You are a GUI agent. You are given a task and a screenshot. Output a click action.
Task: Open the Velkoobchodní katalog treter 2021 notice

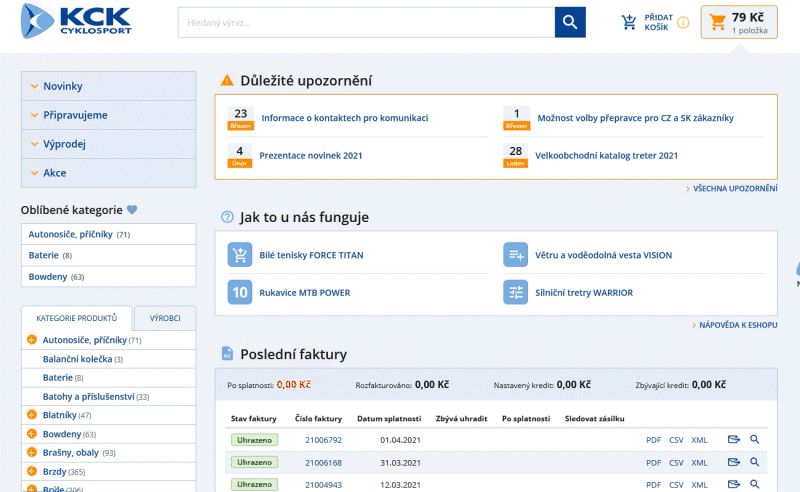point(606,155)
